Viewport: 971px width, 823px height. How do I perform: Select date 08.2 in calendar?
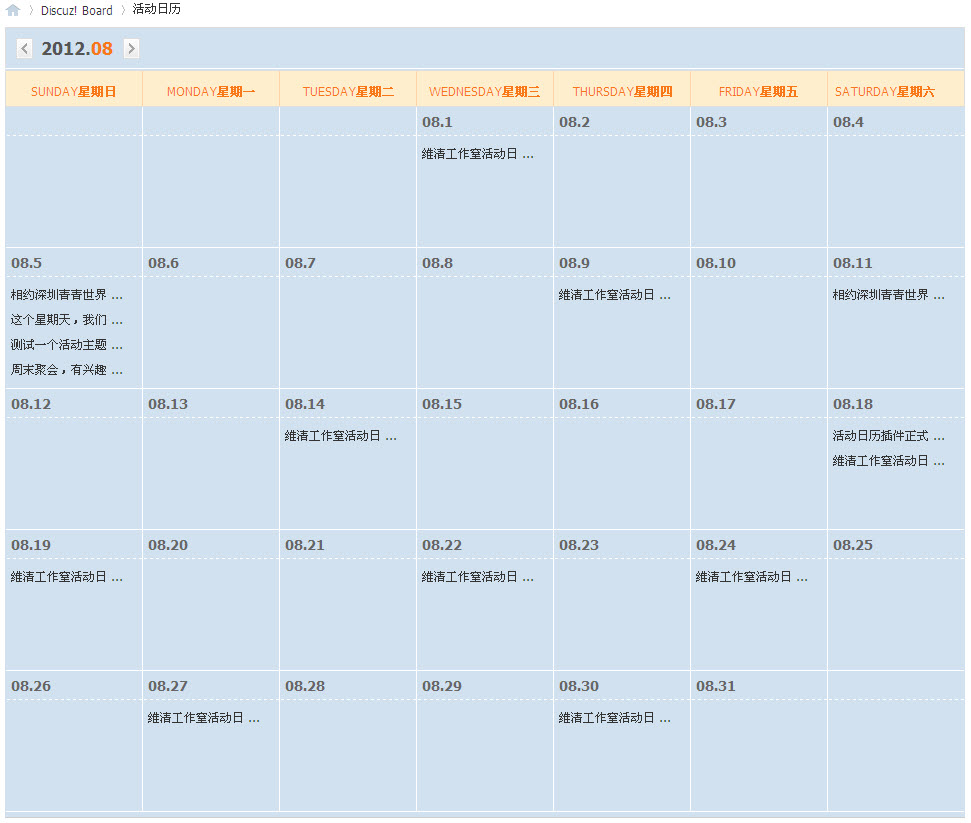coord(574,122)
